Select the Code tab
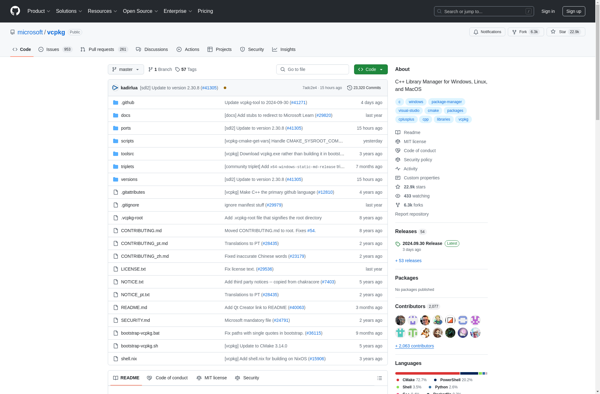 click(x=22, y=49)
